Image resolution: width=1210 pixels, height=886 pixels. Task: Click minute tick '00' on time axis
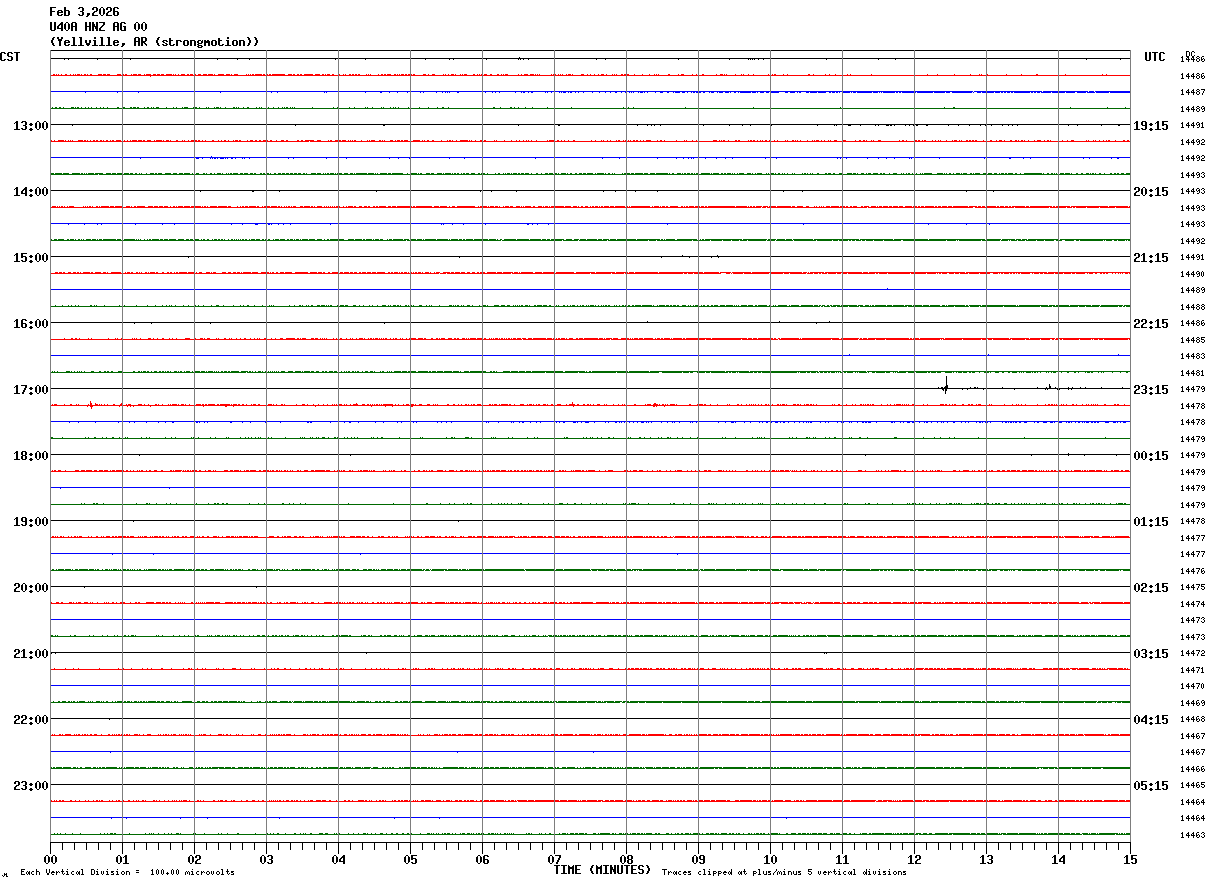coord(50,859)
